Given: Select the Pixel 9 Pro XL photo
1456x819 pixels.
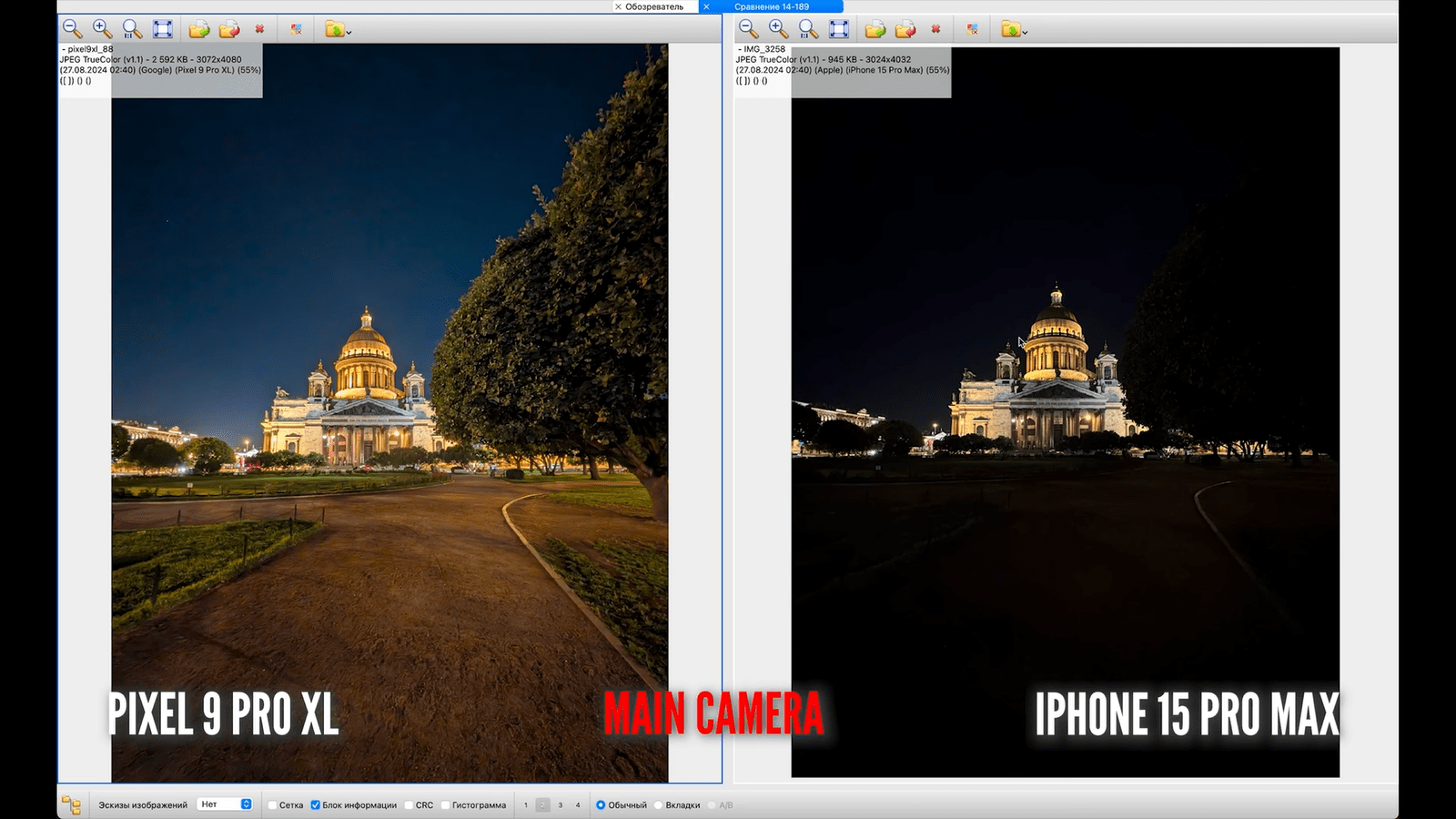Looking at the screenshot, I should (389, 413).
